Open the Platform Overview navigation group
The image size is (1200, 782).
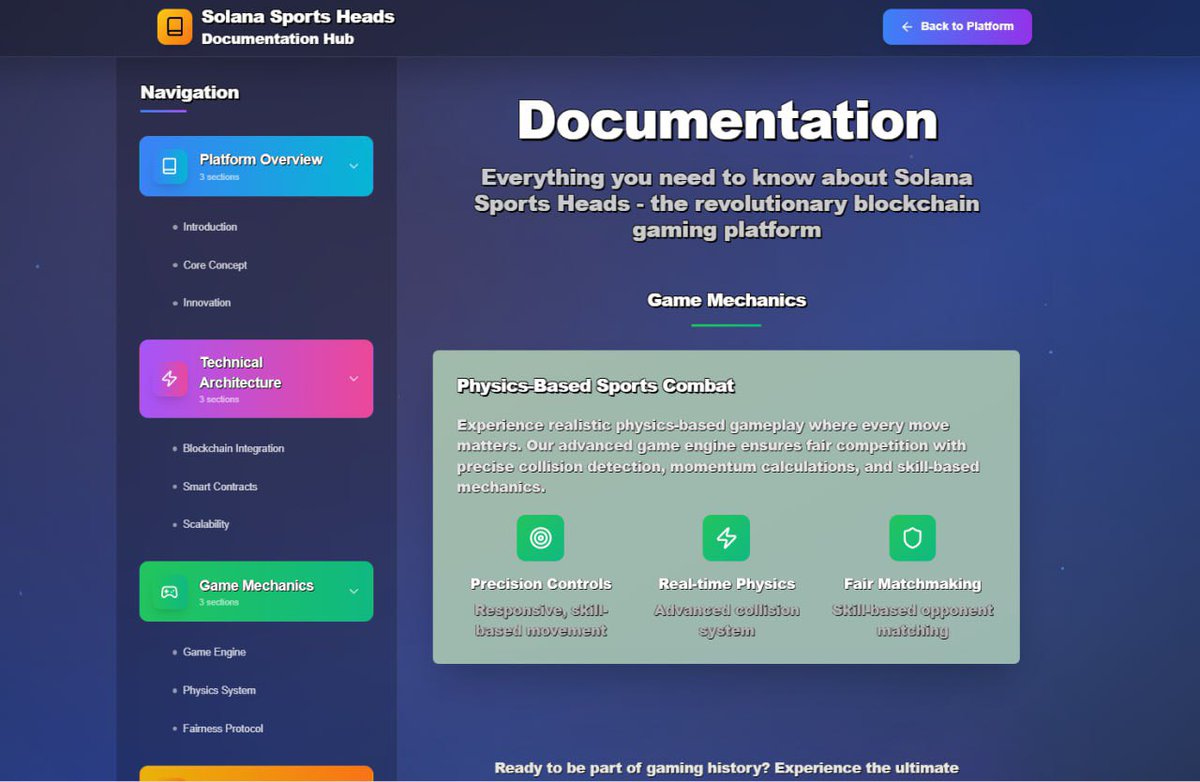pyautogui.click(x=256, y=166)
